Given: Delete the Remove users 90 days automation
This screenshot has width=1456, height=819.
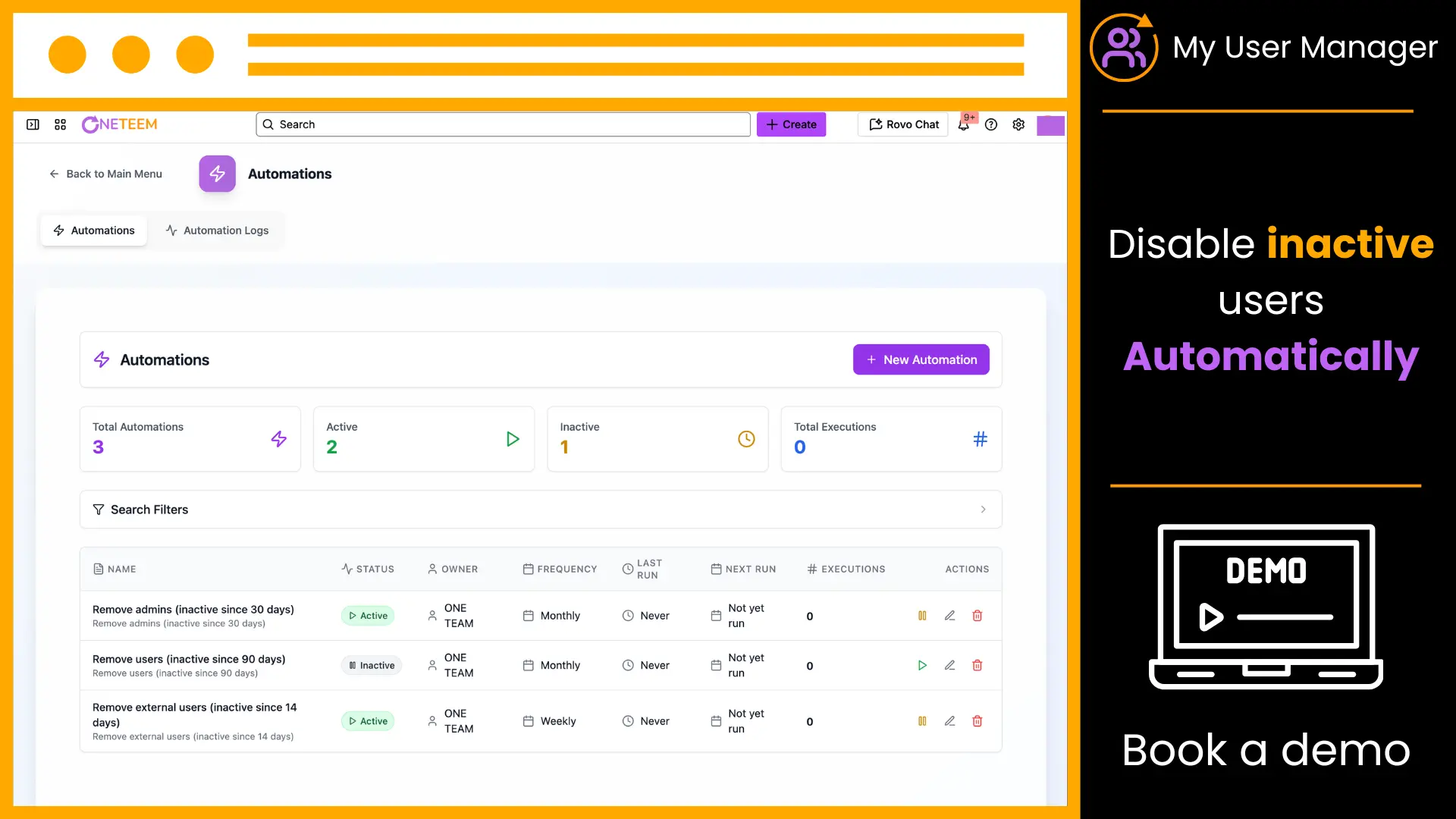Looking at the screenshot, I should pos(977,665).
